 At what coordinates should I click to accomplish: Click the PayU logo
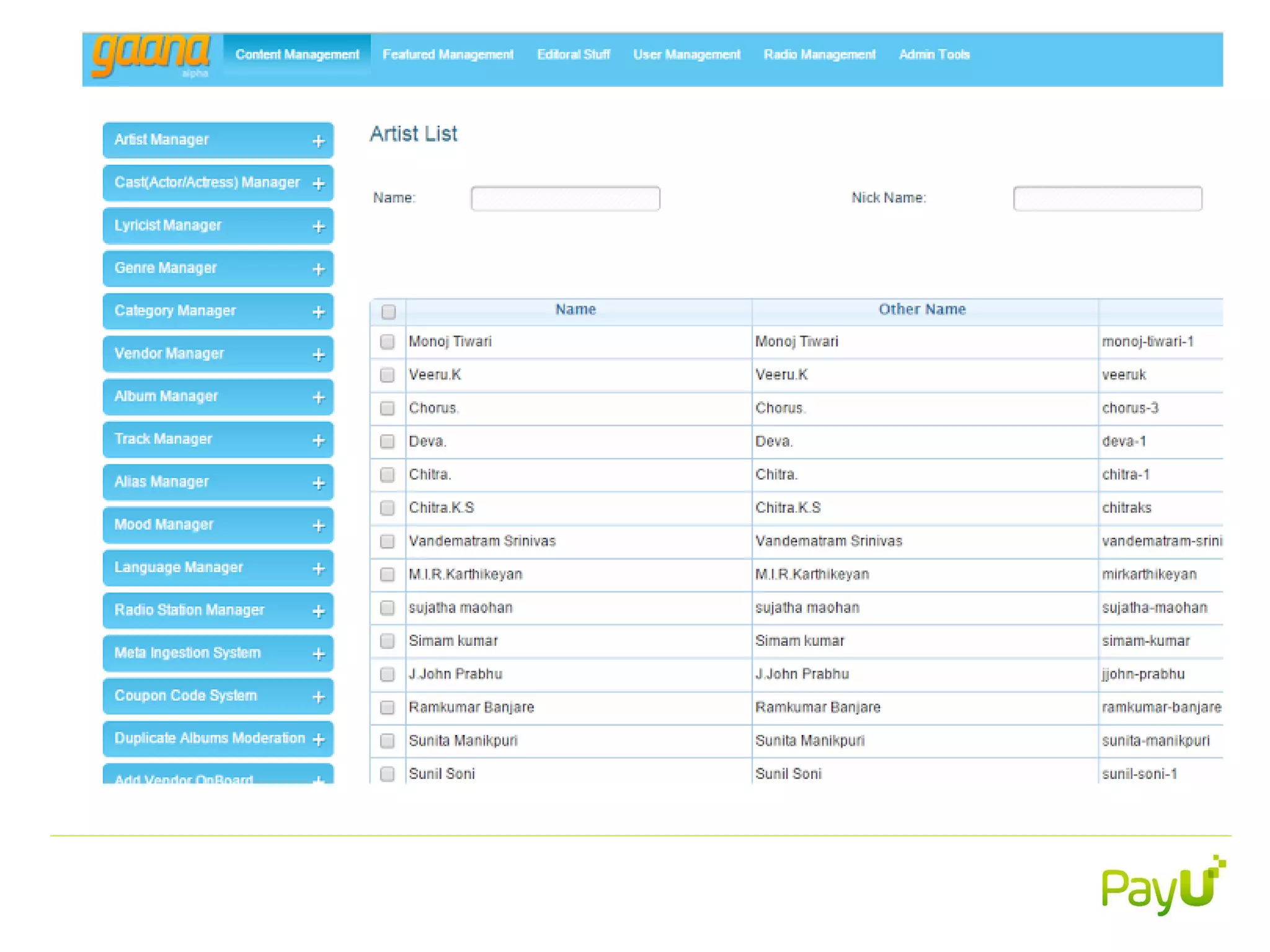(1163, 886)
